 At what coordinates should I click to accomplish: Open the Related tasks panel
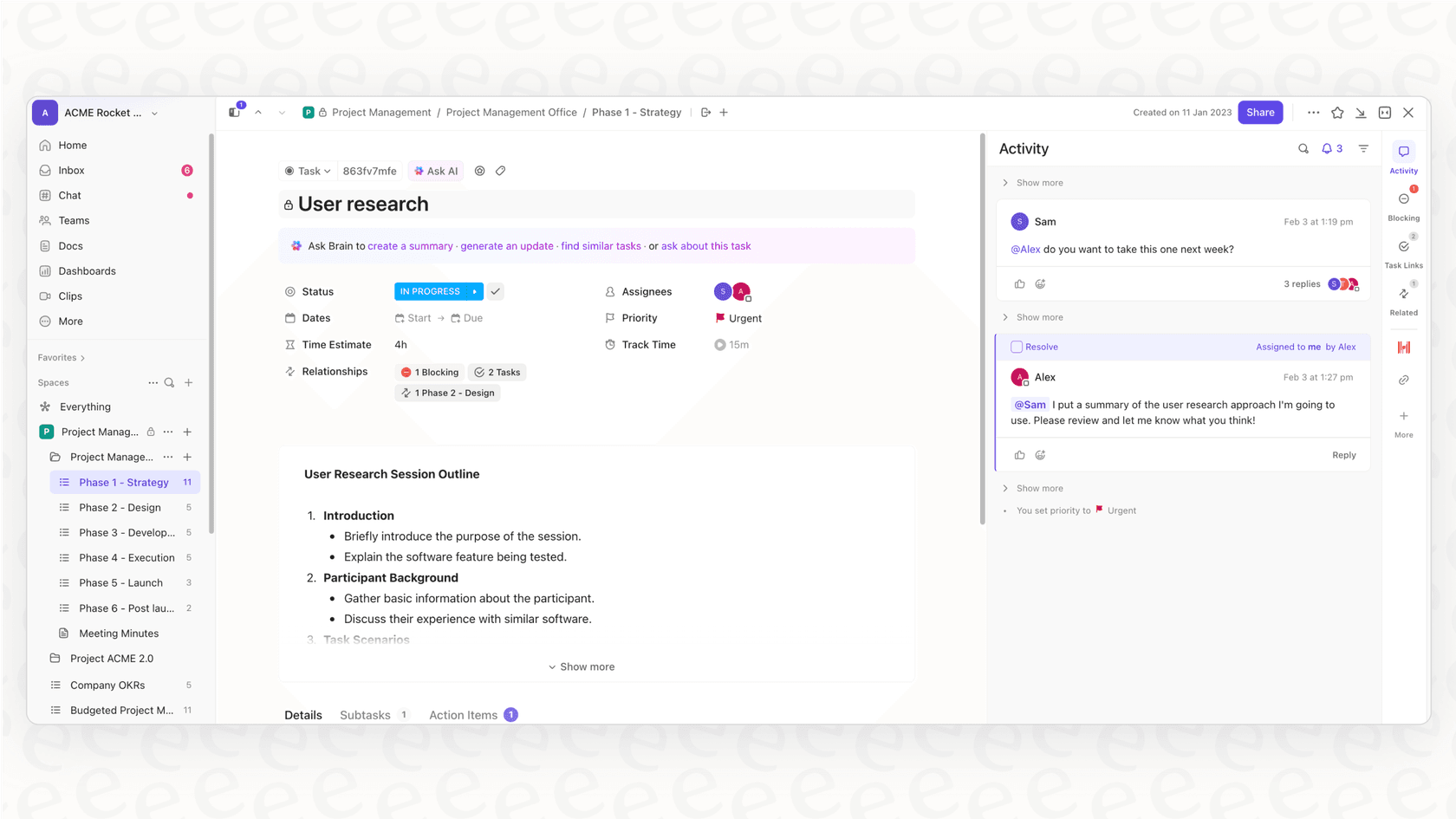(1403, 299)
